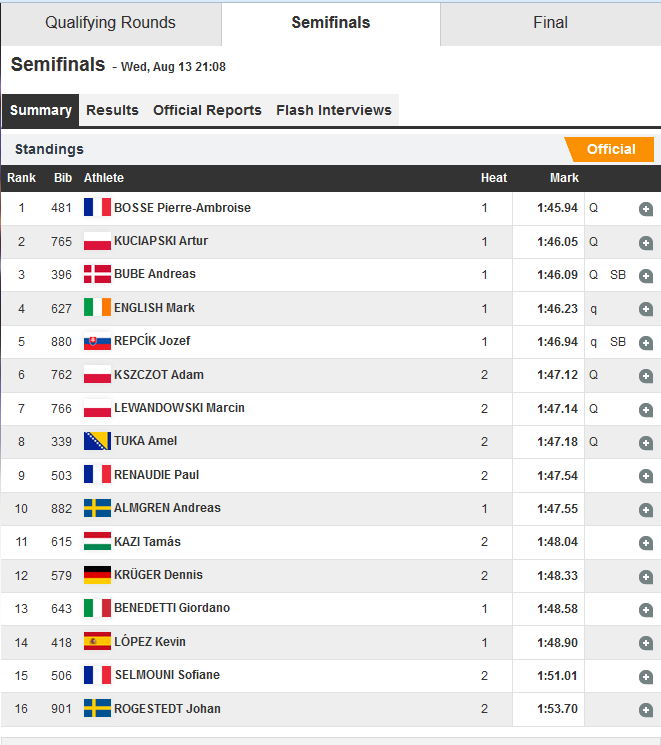
Task: Open the Results sub-tab
Action: coord(112,110)
